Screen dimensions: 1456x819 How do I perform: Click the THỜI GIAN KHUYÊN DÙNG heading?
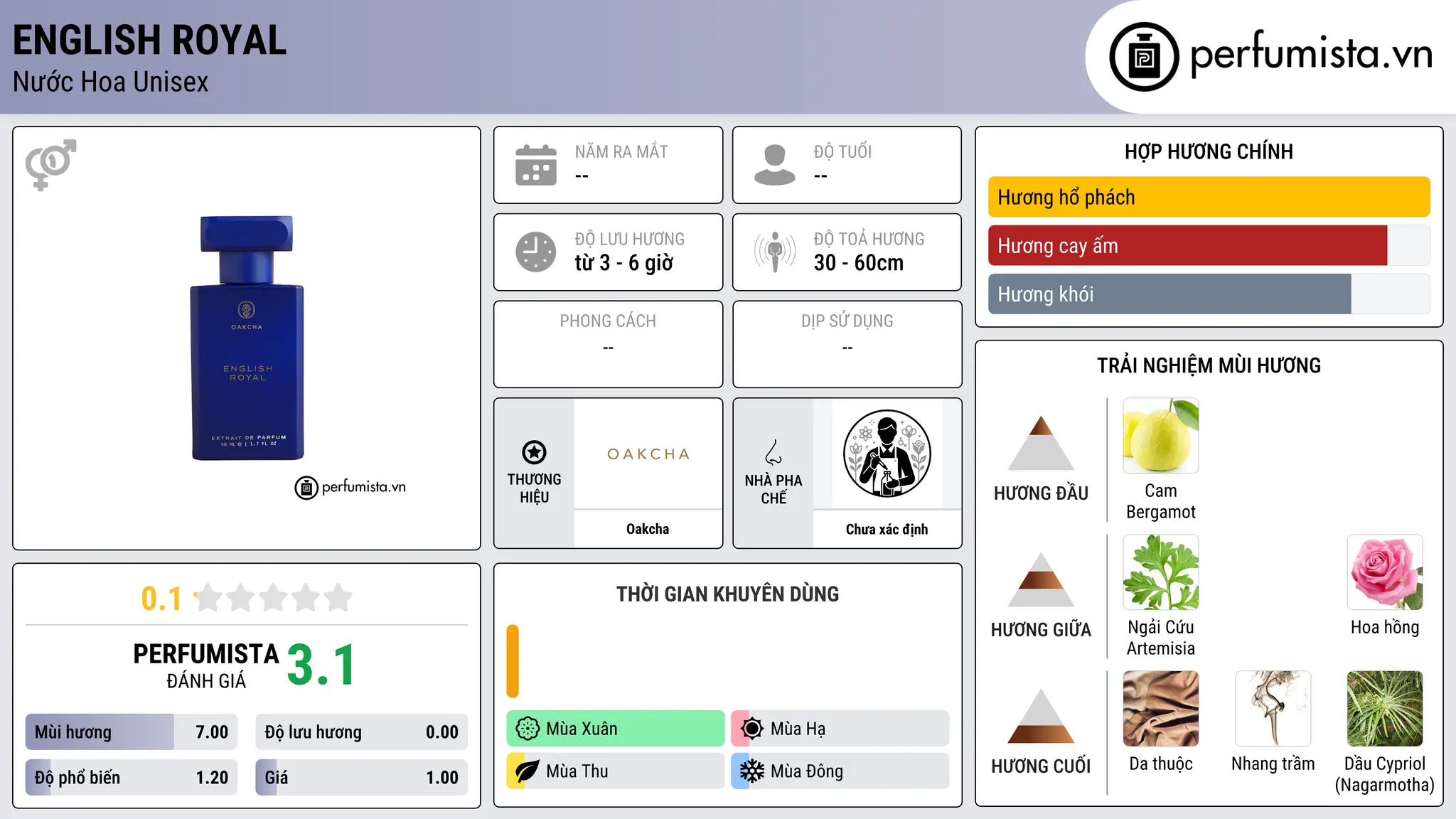click(727, 594)
